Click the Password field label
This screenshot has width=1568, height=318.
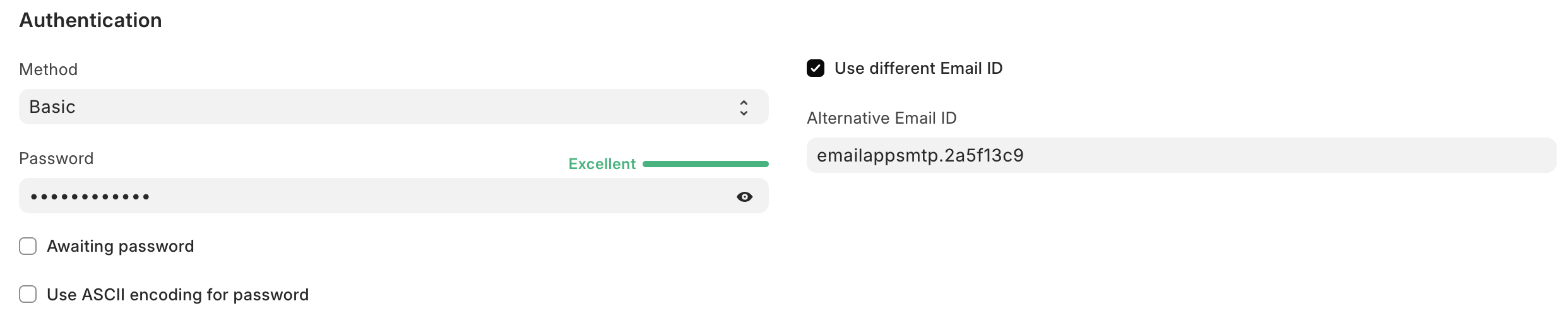pos(56,158)
